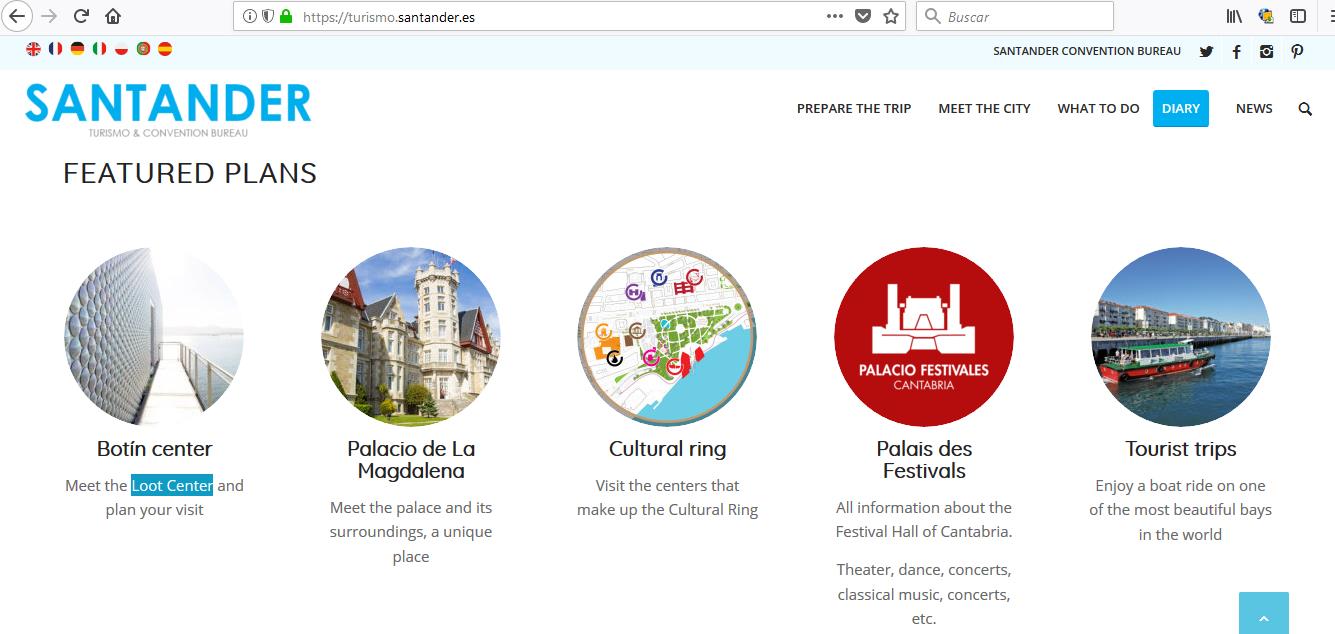Image resolution: width=1335 pixels, height=634 pixels.
Task: Click the scroll-to-top arrow button
Action: pos(1264,613)
